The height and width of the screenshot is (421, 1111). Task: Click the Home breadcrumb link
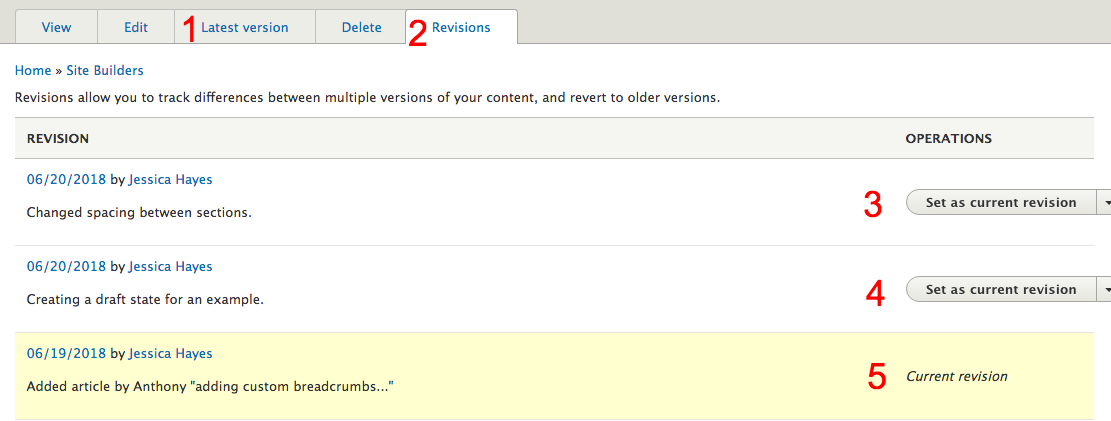tap(33, 70)
